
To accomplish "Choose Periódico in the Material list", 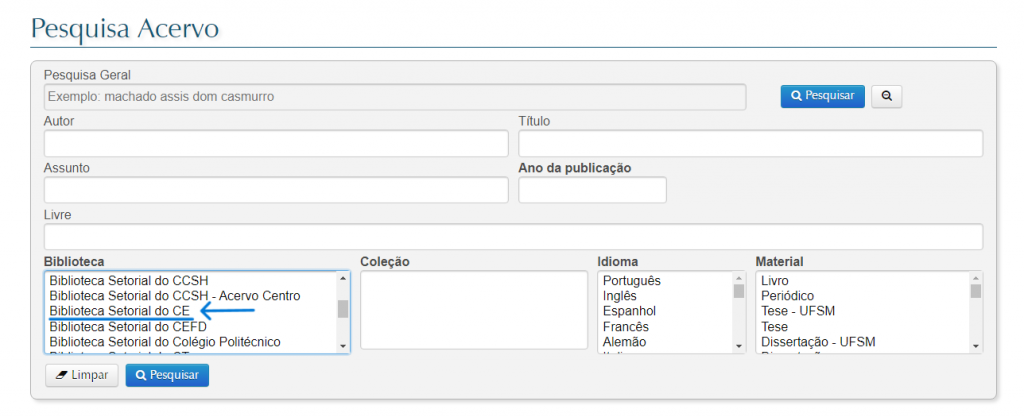I will coord(787,296).
